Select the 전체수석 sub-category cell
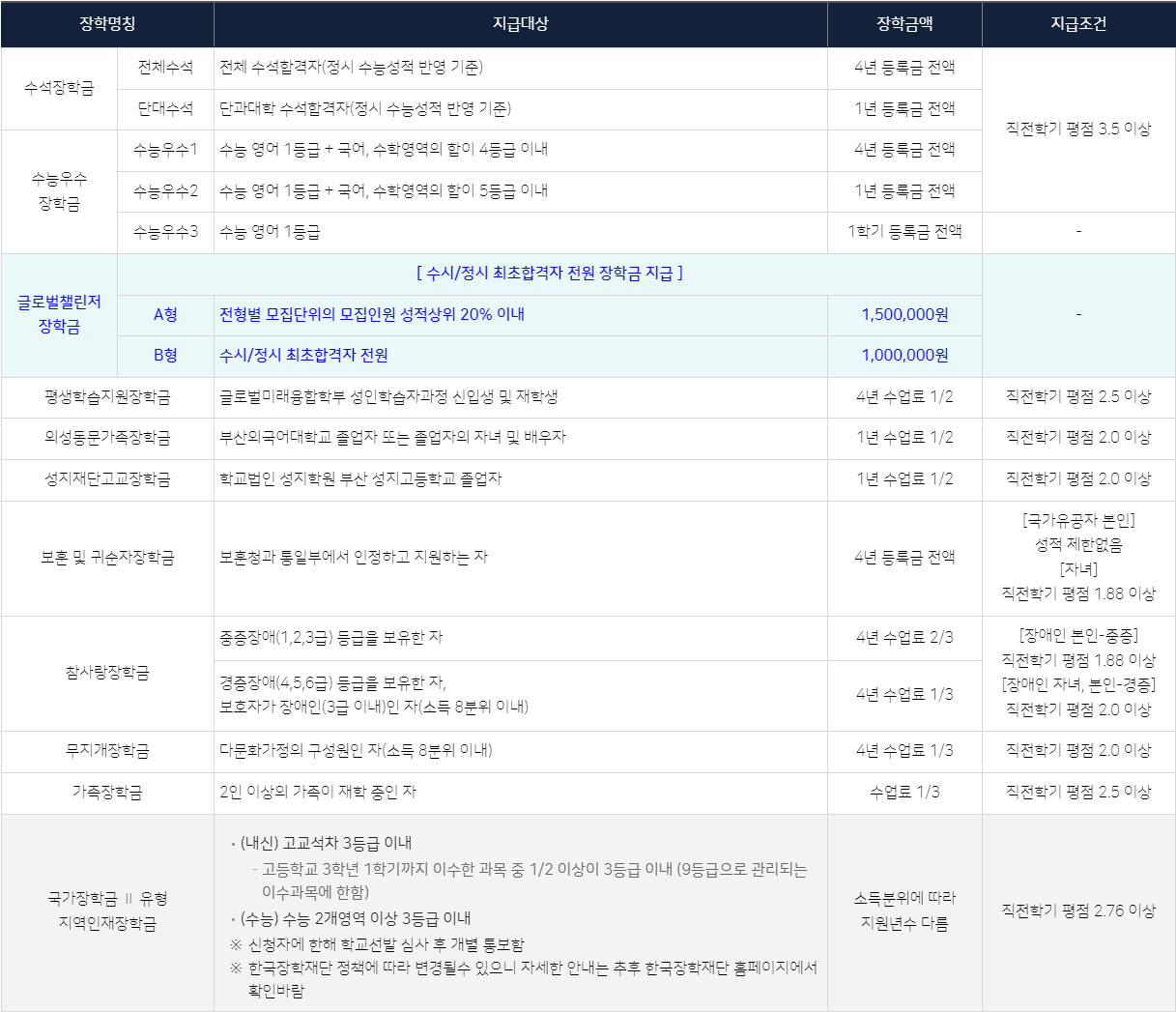Screen dimensions: 1176x1012 (165, 68)
